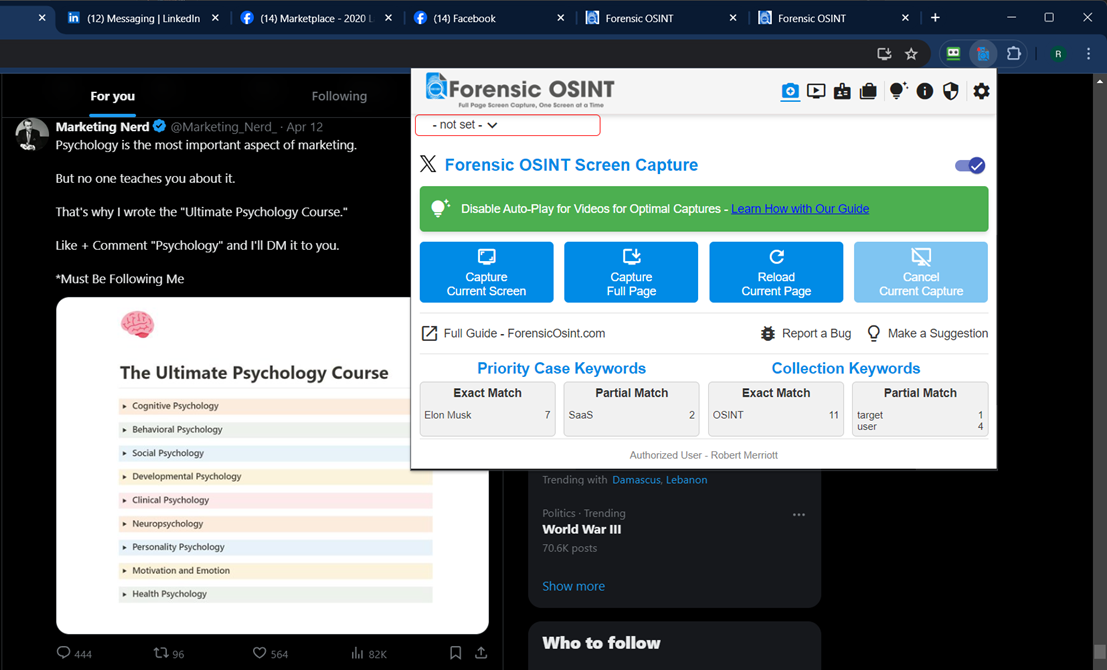Click Capture Full Page button
Image resolution: width=1107 pixels, height=670 pixels.
631,273
